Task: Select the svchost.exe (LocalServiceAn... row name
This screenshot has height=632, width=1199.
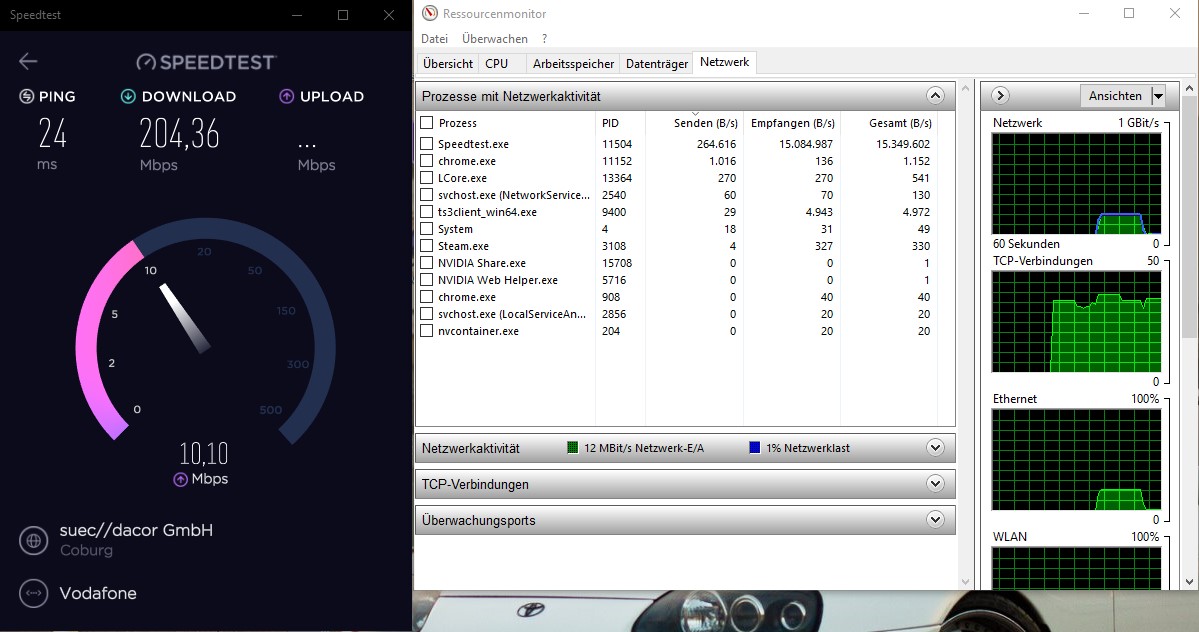Action: (x=512, y=314)
